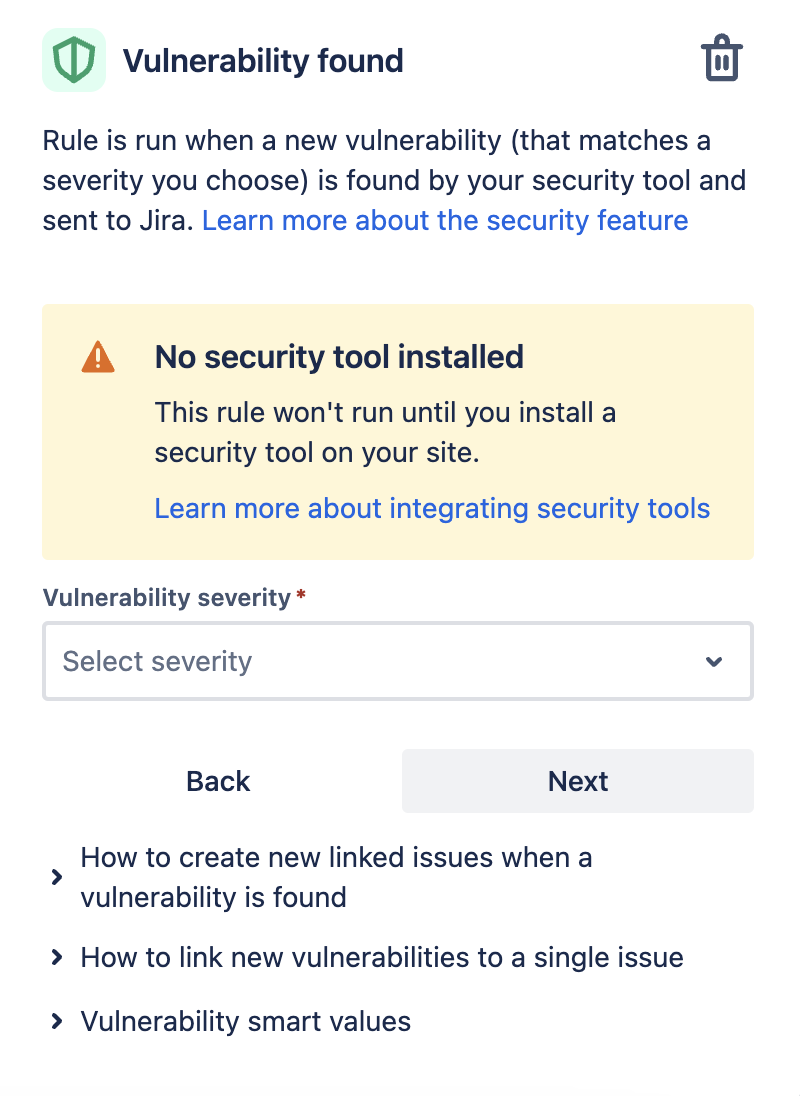Expand How to create new linked issues
The height and width of the screenshot is (1096, 800).
pos(336,877)
